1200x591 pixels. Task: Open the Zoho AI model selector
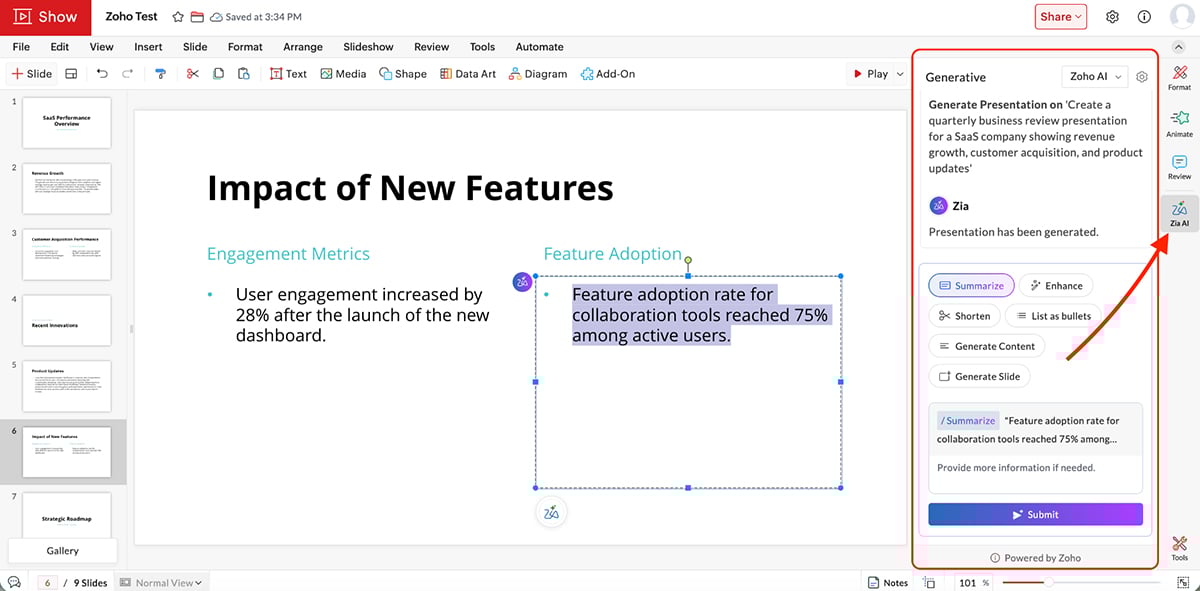(1094, 76)
